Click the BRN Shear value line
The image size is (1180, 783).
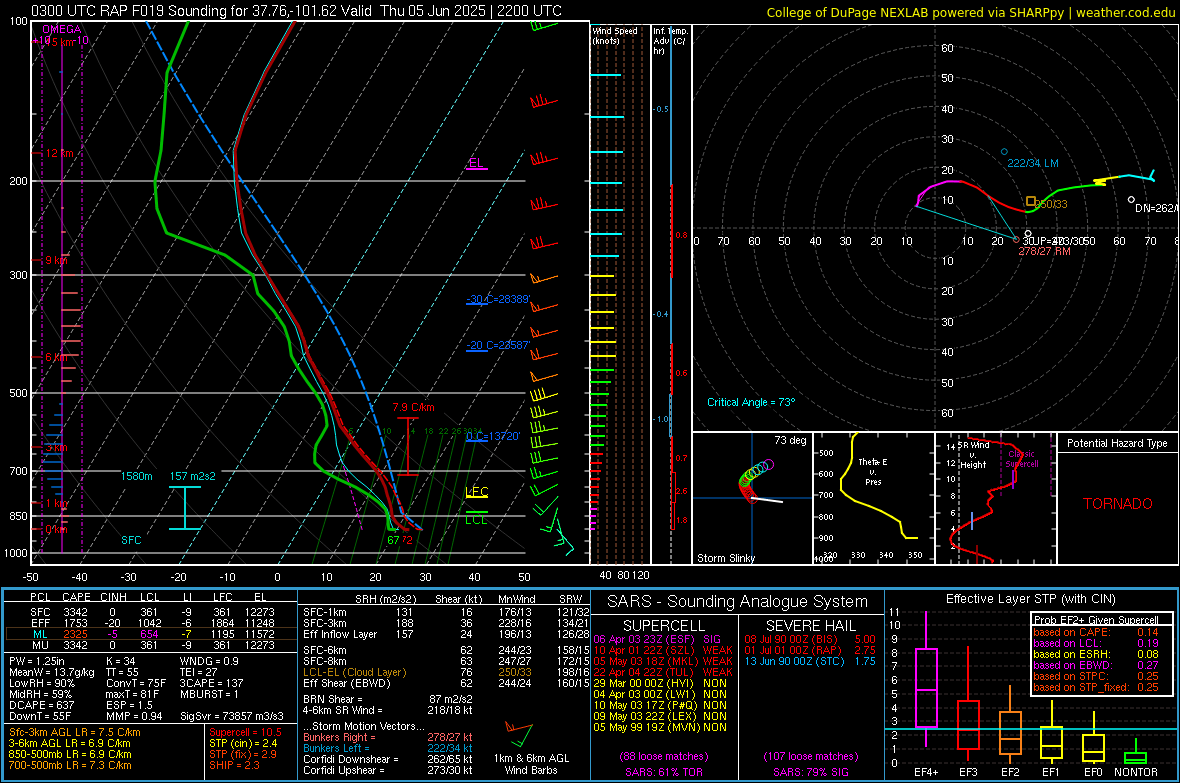point(388,699)
